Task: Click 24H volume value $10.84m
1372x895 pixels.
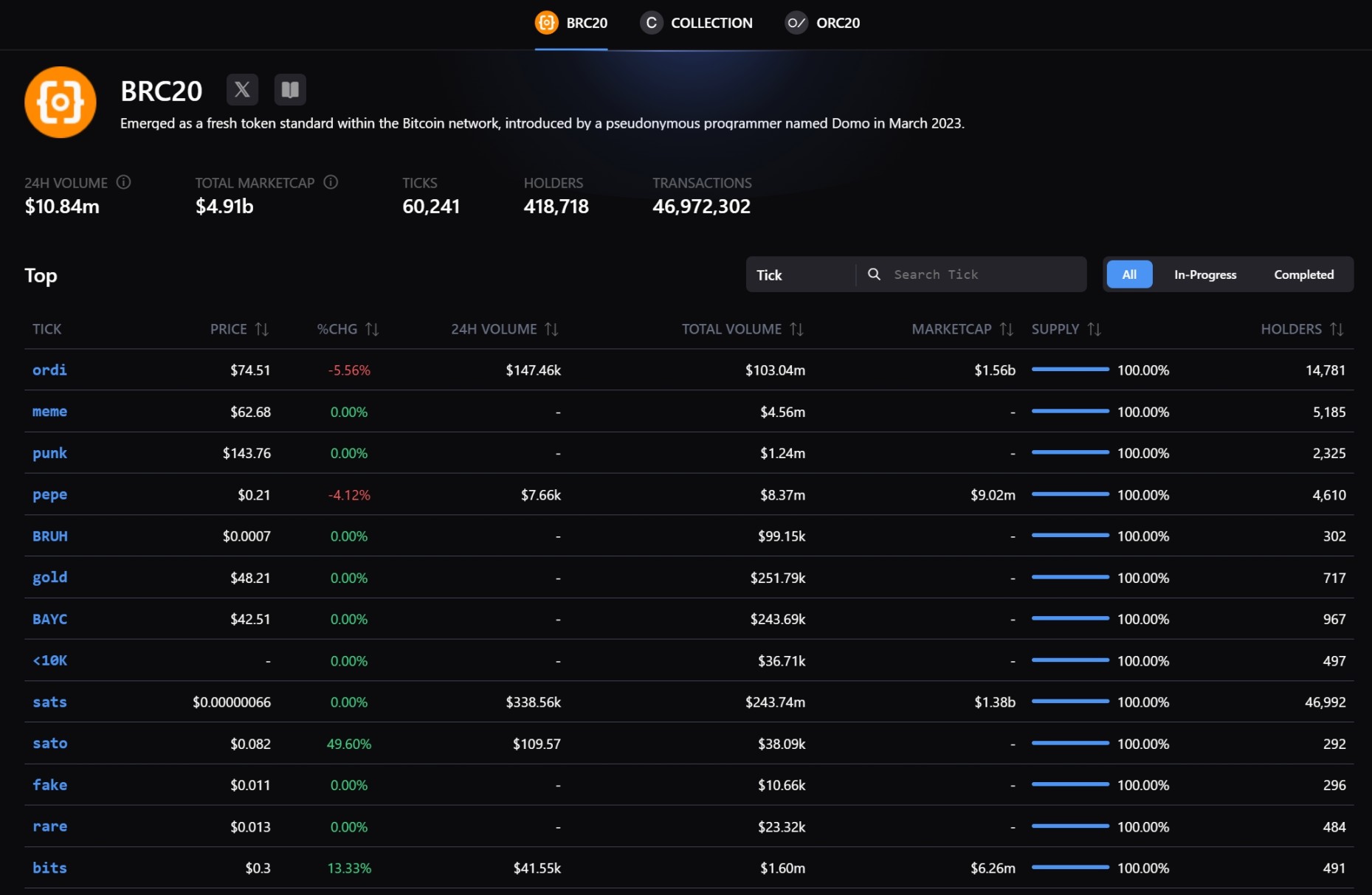Action: tap(62, 207)
